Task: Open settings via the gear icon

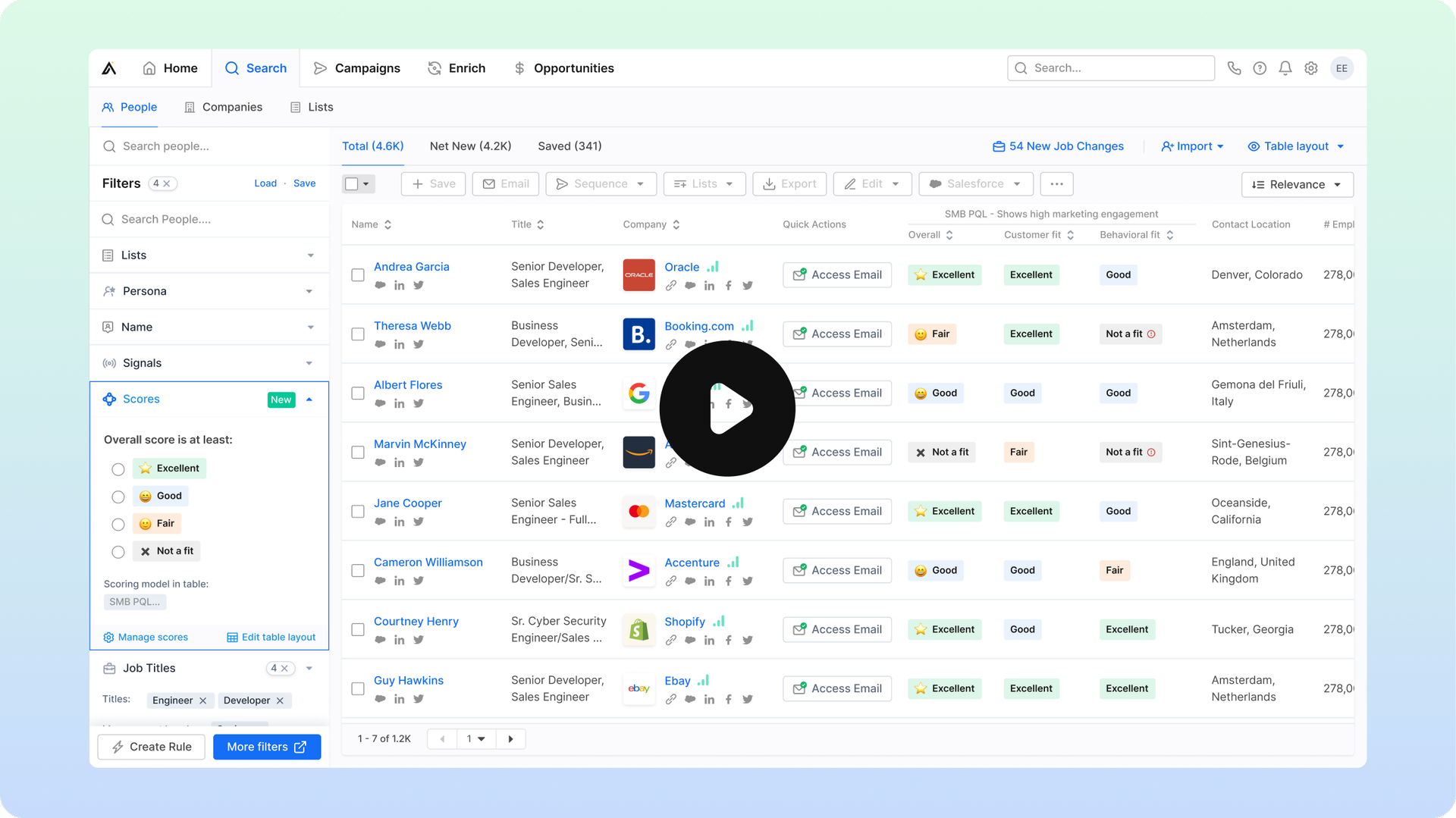Action: (x=1311, y=67)
